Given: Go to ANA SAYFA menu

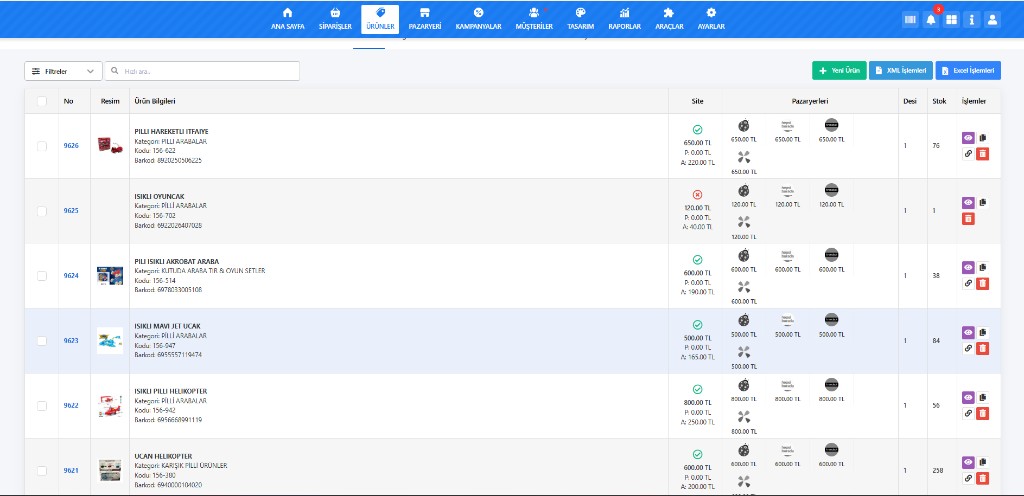Looking at the screenshot, I should click(x=287, y=20).
